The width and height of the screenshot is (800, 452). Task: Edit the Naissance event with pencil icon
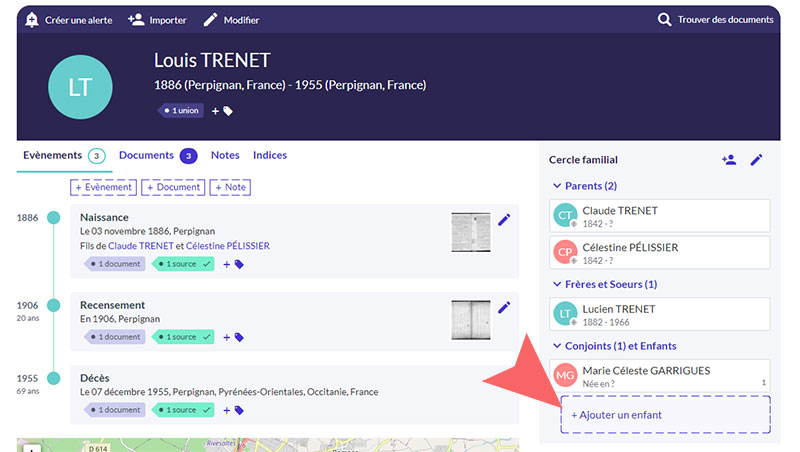(x=504, y=220)
